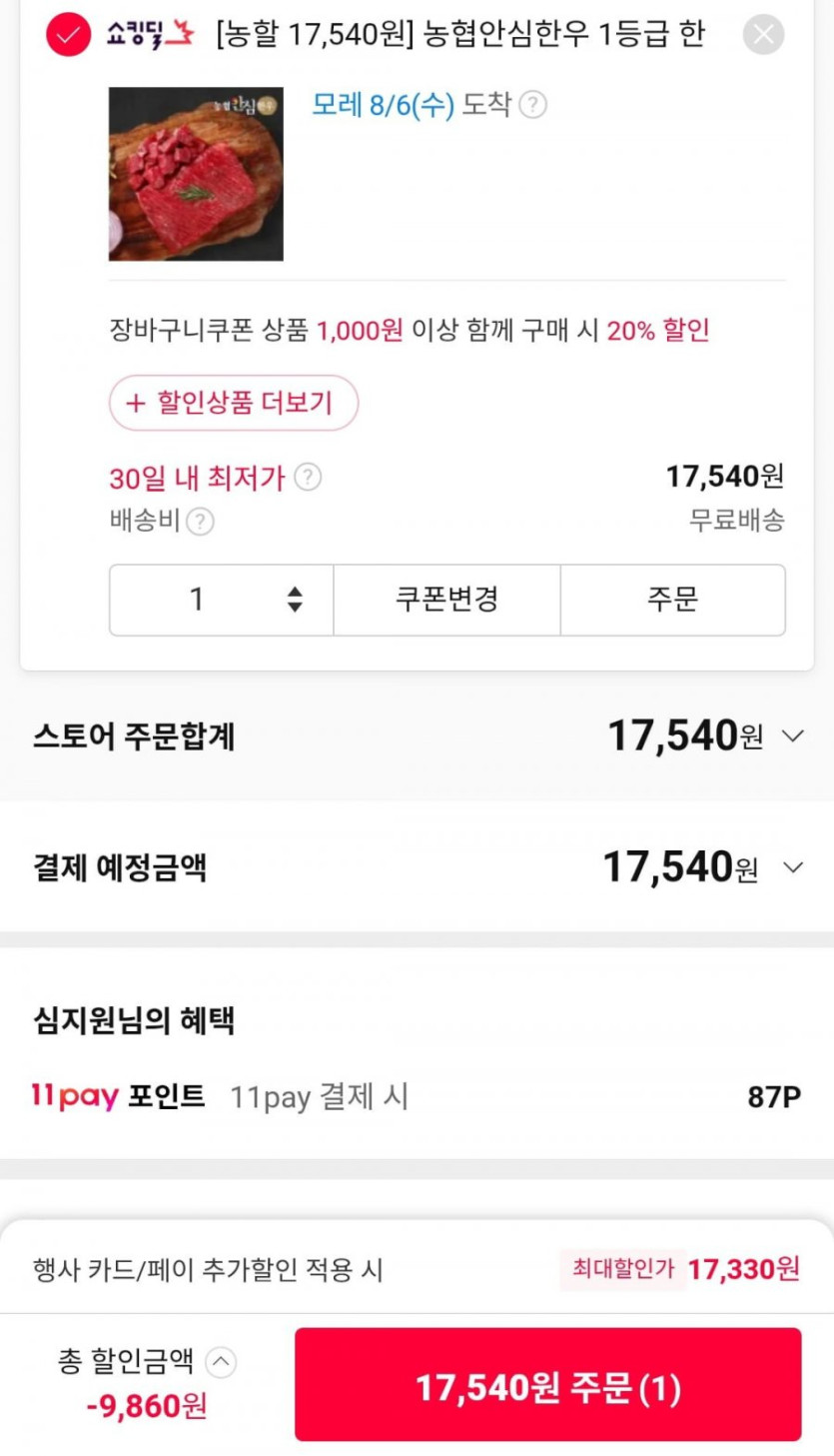The height and width of the screenshot is (1456, 834).
Task: Tap the 쇼킹딜 logo badge
Action: (x=150, y=35)
